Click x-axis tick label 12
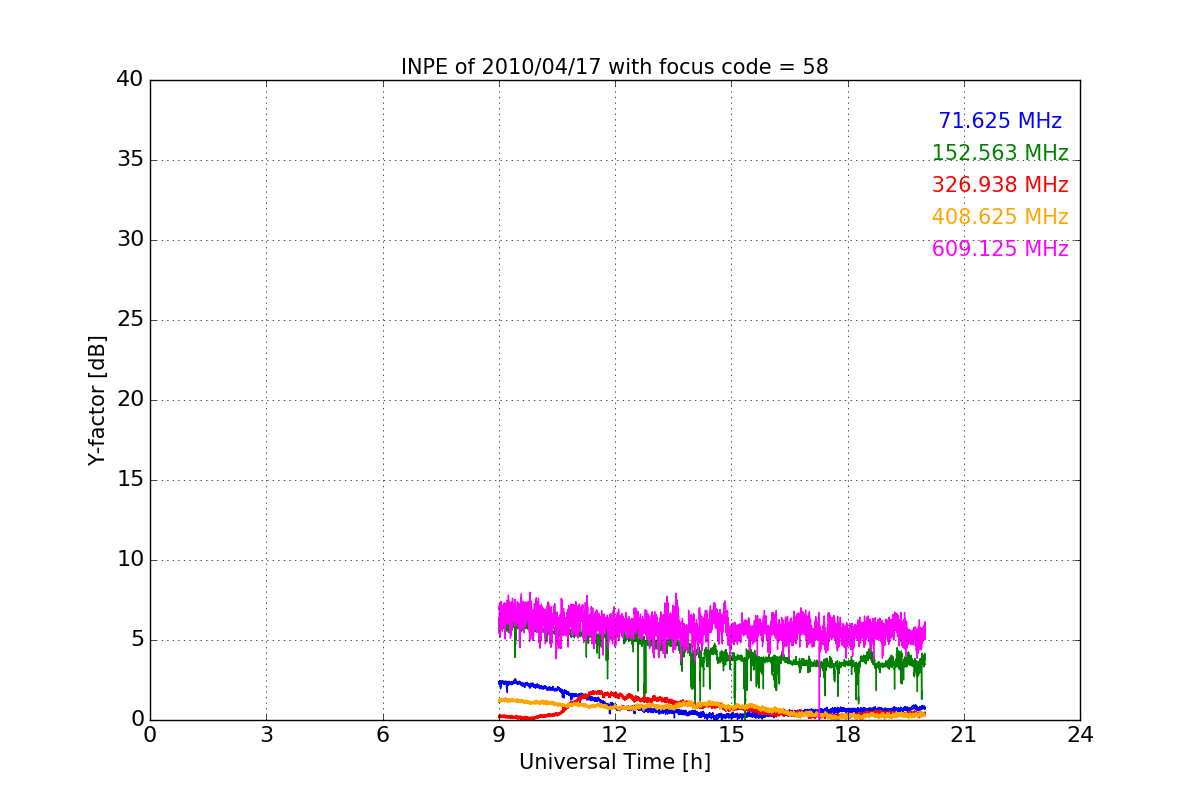Screen dimensions: 1200x800 click(x=615, y=735)
